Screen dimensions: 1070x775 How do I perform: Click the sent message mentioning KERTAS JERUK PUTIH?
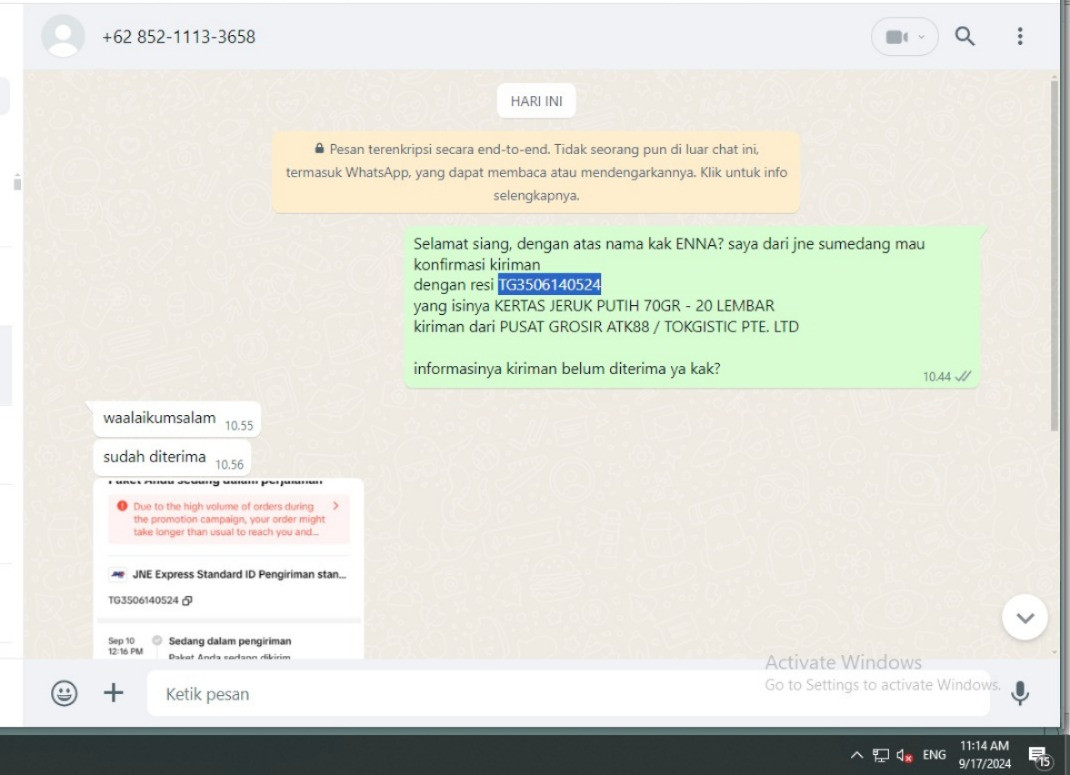(x=692, y=307)
